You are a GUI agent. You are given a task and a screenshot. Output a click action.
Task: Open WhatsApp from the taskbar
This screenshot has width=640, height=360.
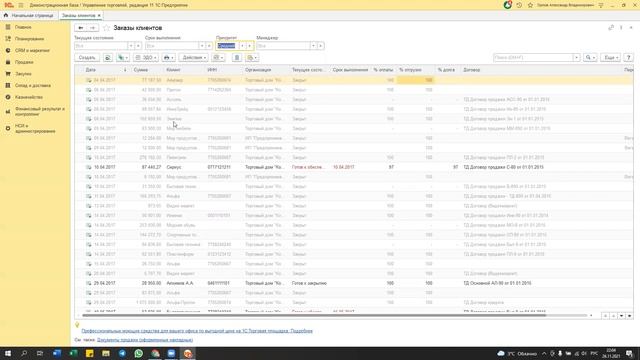139,353
